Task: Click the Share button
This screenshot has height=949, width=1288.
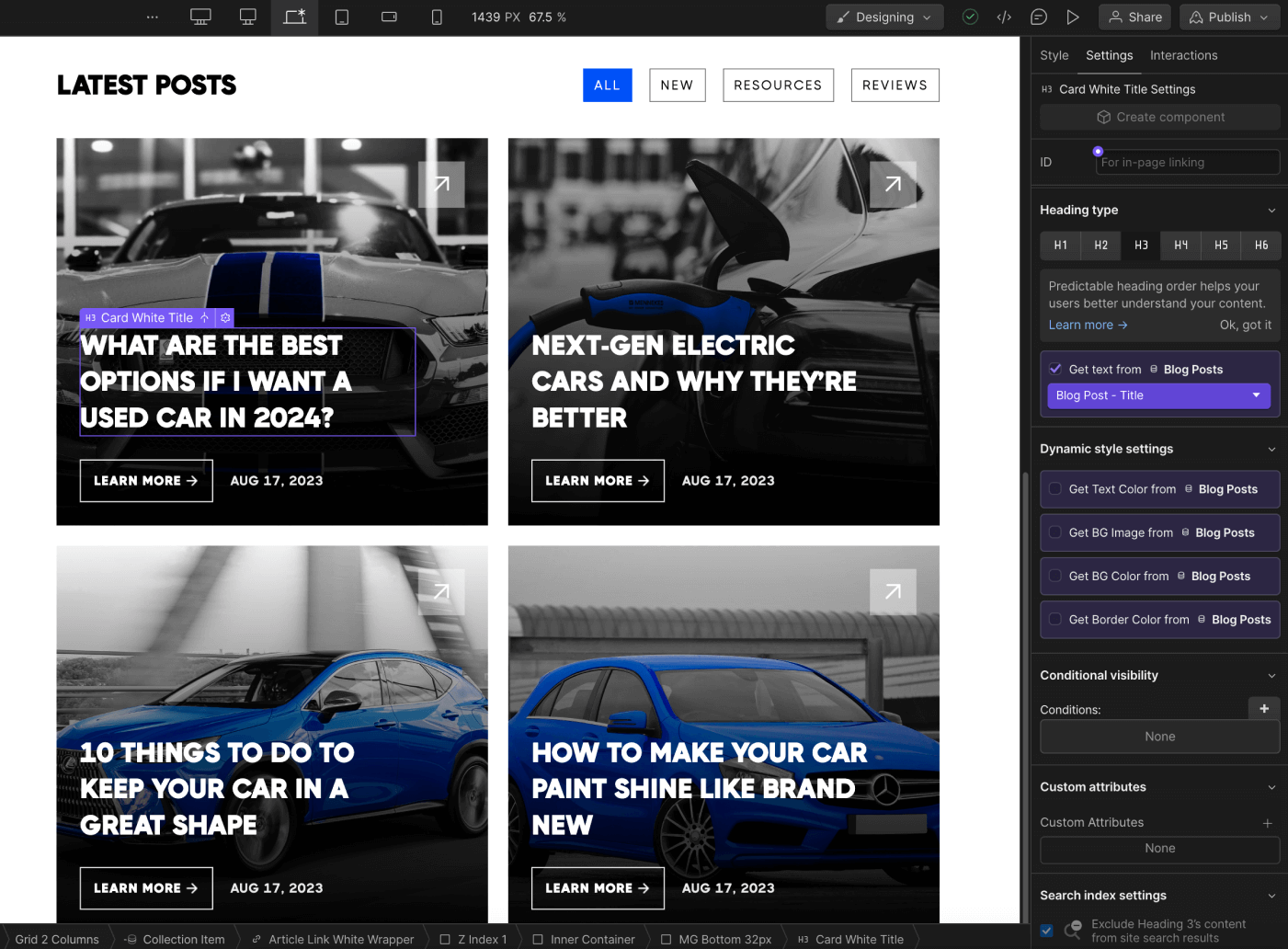Action: [x=1134, y=17]
